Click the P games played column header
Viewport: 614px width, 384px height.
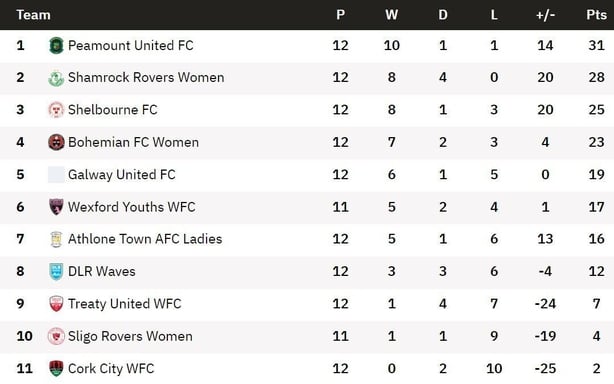pyautogui.click(x=341, y=15)
